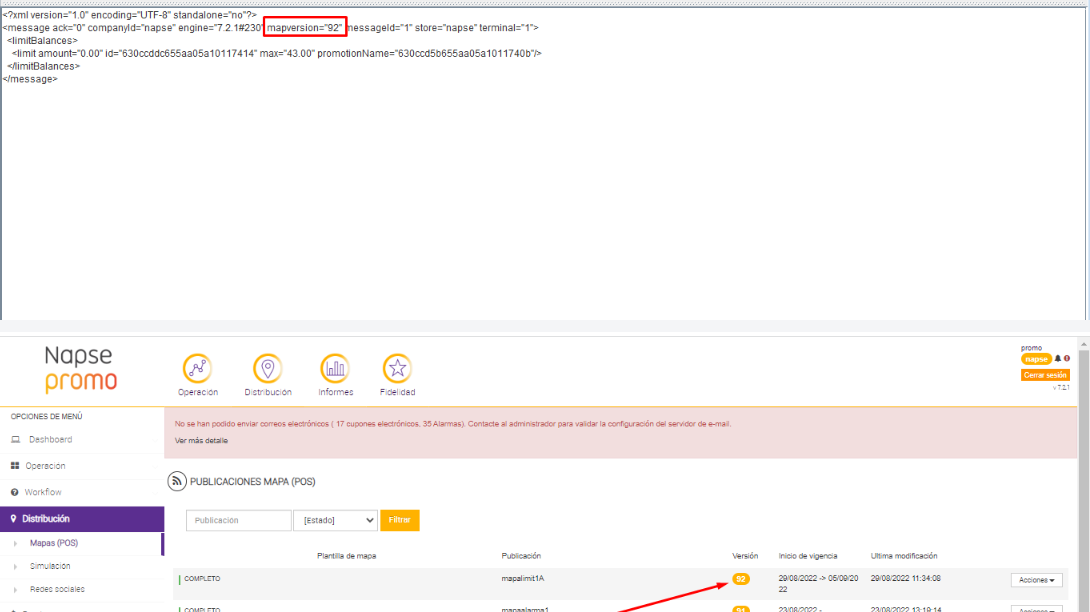Viewport: 1090px width, 612px height.
Task: Click the Dashboard laptop icon in sidebar
Action: tap(15, 440)
